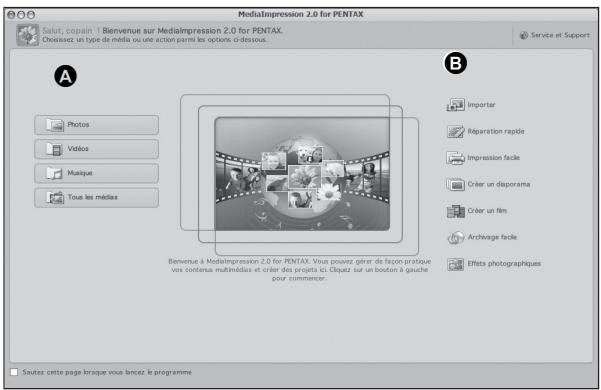Screen dimensions: 601x390
Task: Zoom the MediaImpression window
Action: pyautogui.click(x=31, y=15)
